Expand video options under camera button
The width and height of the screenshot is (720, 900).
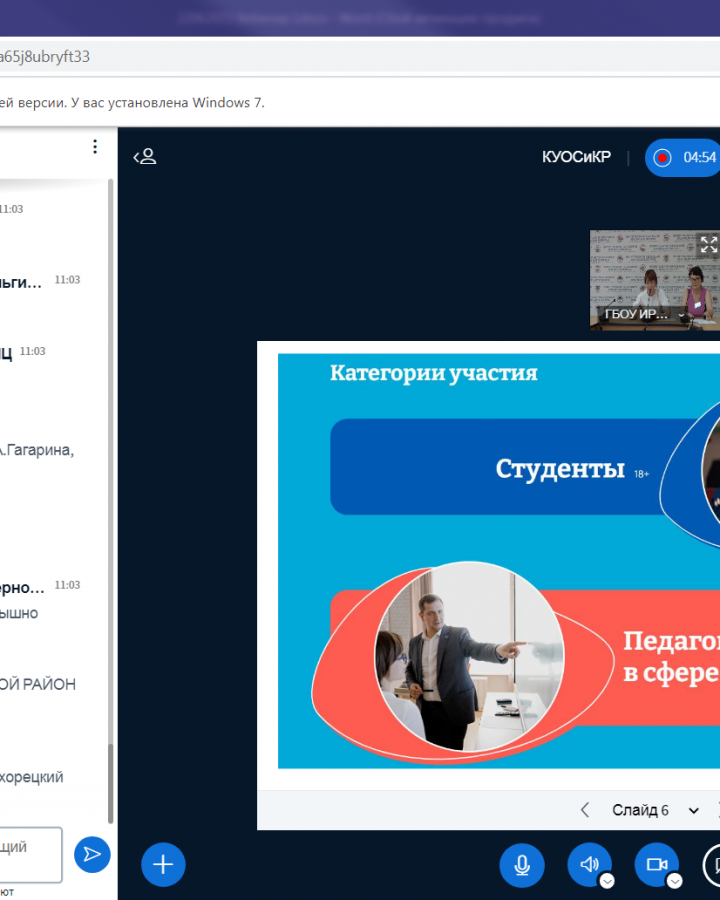(674, 881)
